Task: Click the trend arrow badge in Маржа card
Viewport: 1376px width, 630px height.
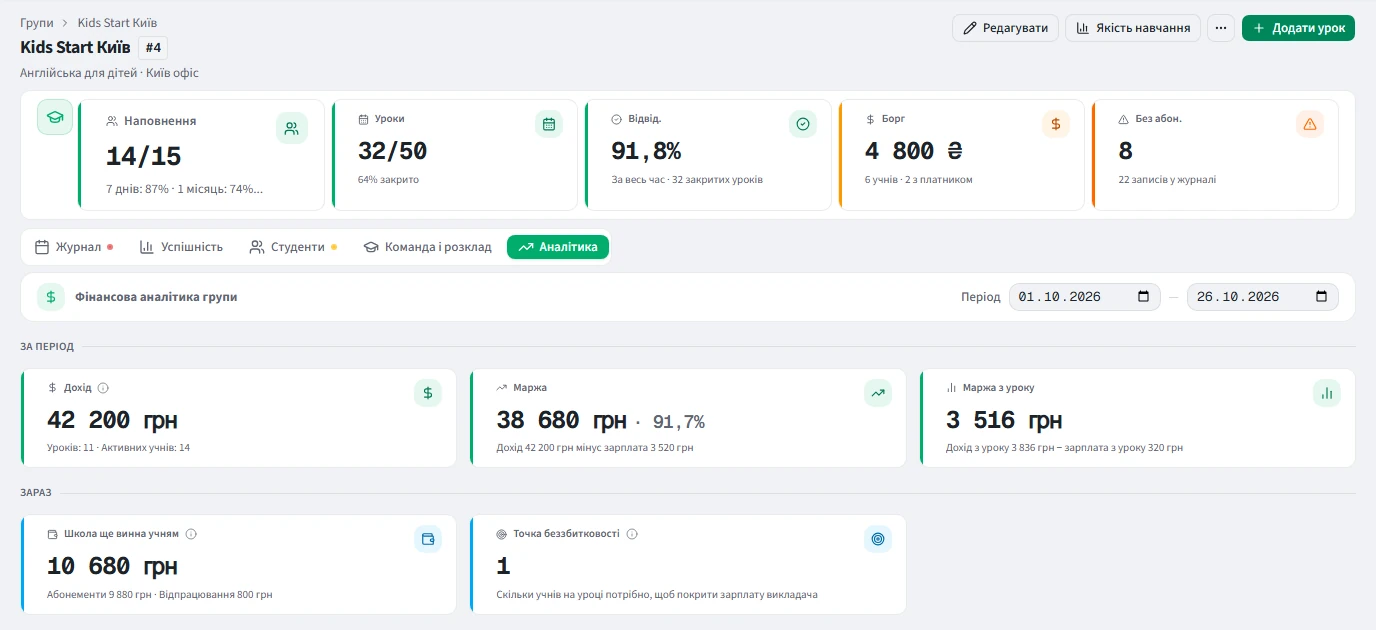Action: click(x=878, y=393)
